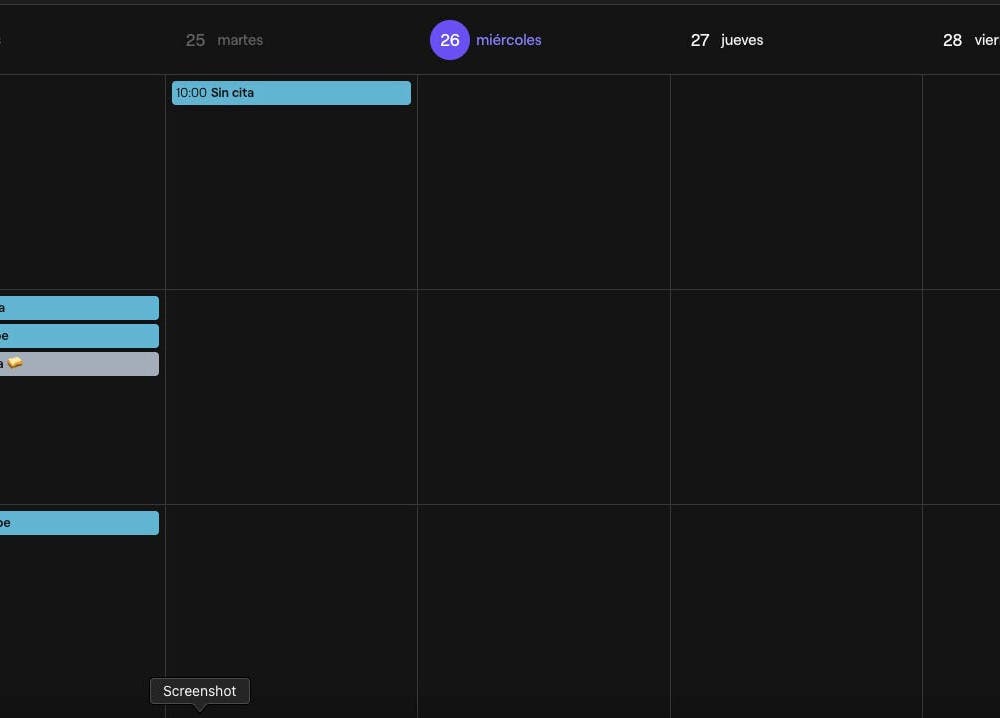1000x718 pixels.
Task: Open the topmost blue event in middle row
Action: (80, 308)
